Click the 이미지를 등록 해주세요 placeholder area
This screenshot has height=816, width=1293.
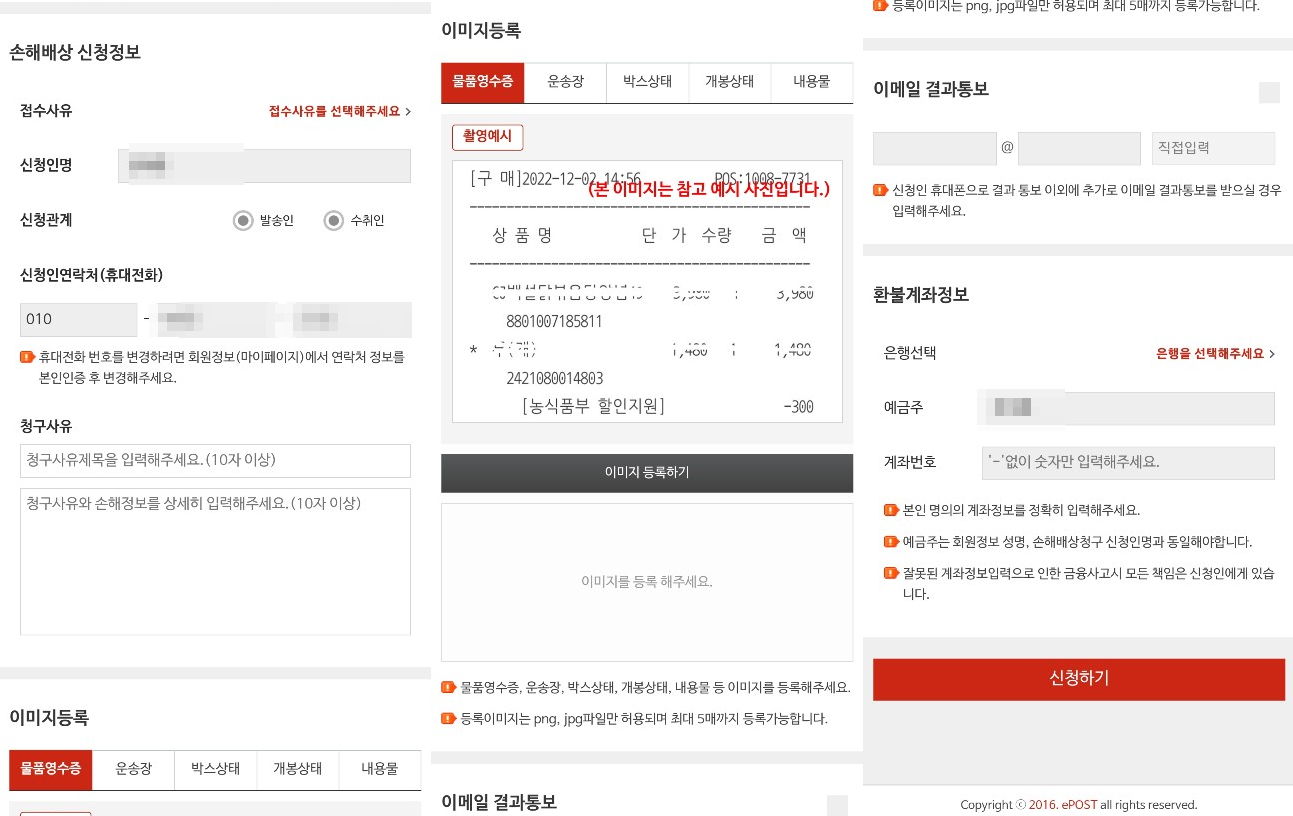[646, 581]
